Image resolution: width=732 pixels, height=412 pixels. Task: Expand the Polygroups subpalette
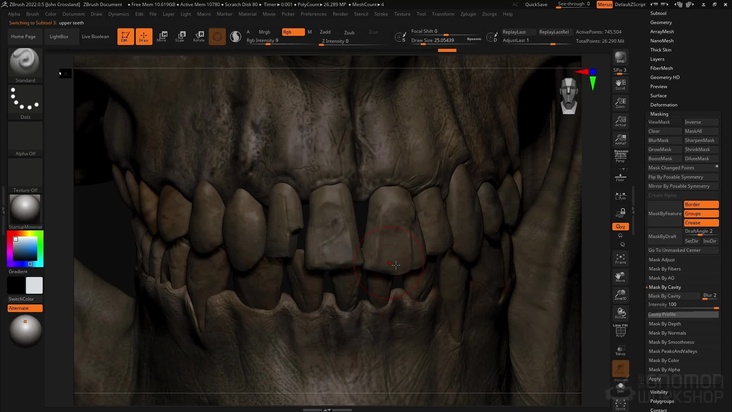(x=663, y=400)
